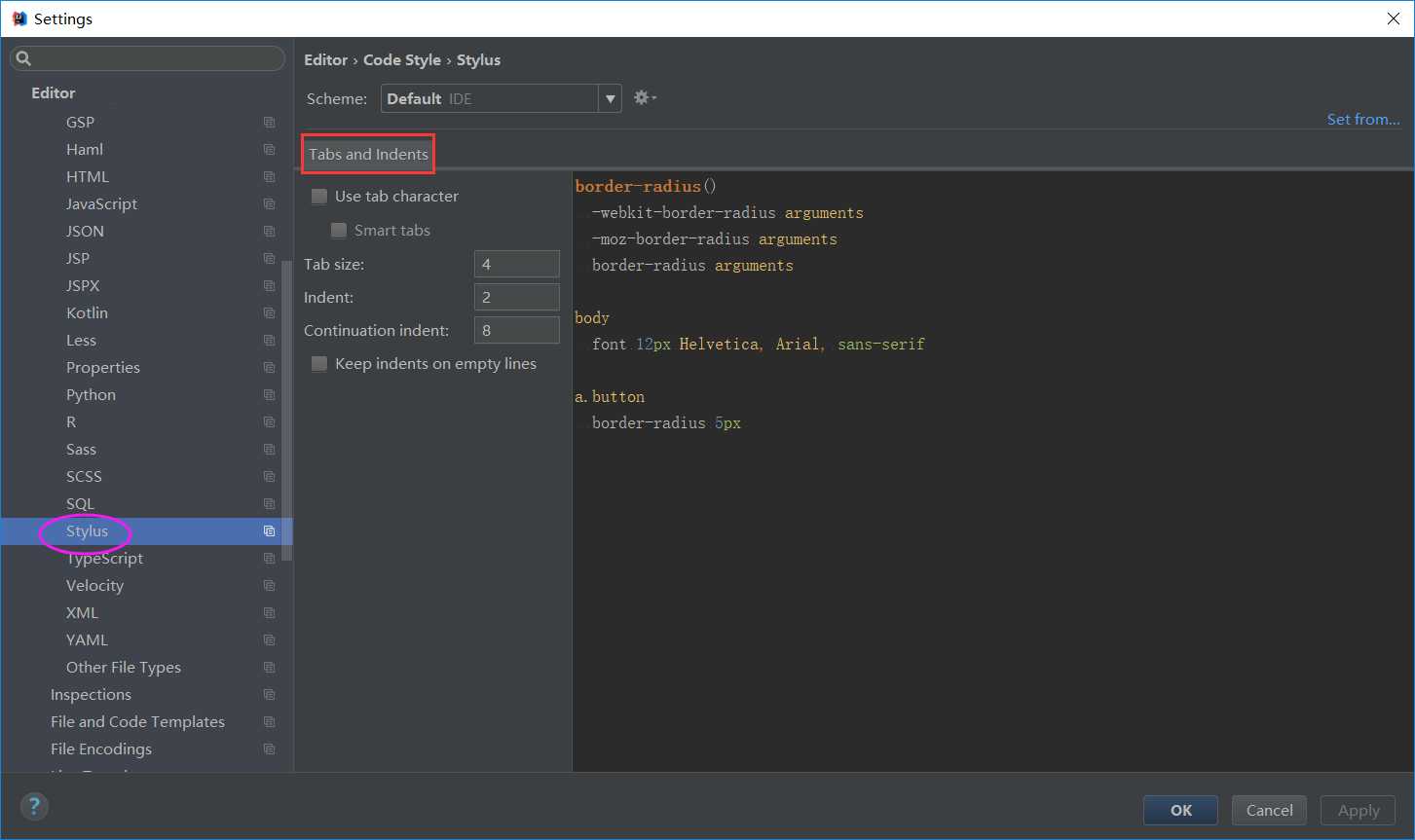
Task: Click the help question mark icon
Action: 34,806
